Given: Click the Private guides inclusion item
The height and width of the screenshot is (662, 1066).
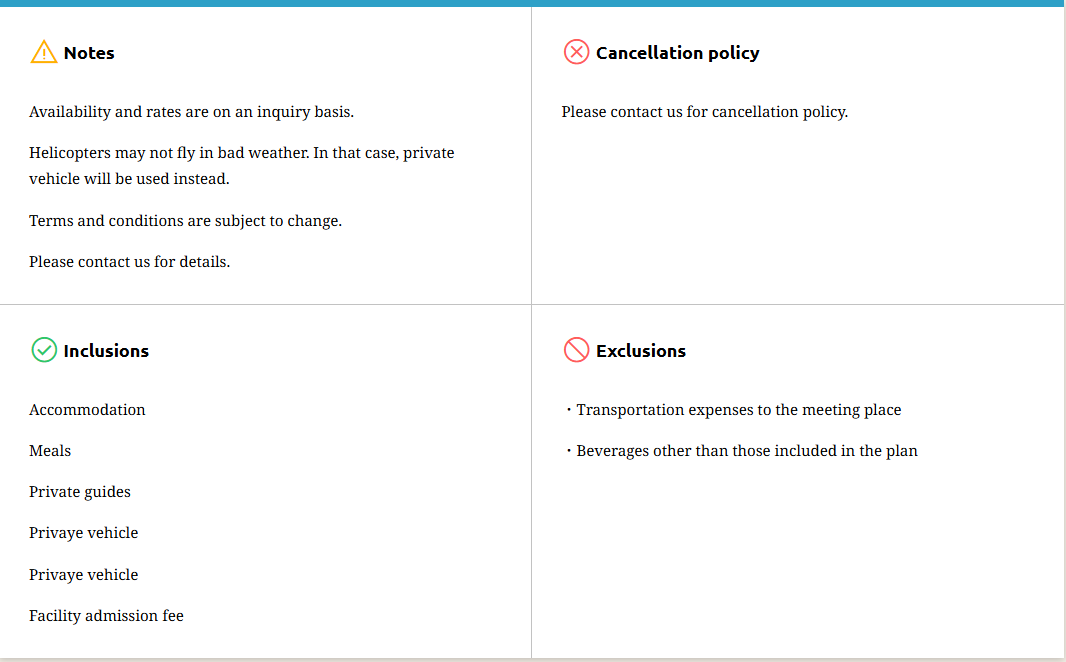Looking at the screenshot, I should 80,492.
